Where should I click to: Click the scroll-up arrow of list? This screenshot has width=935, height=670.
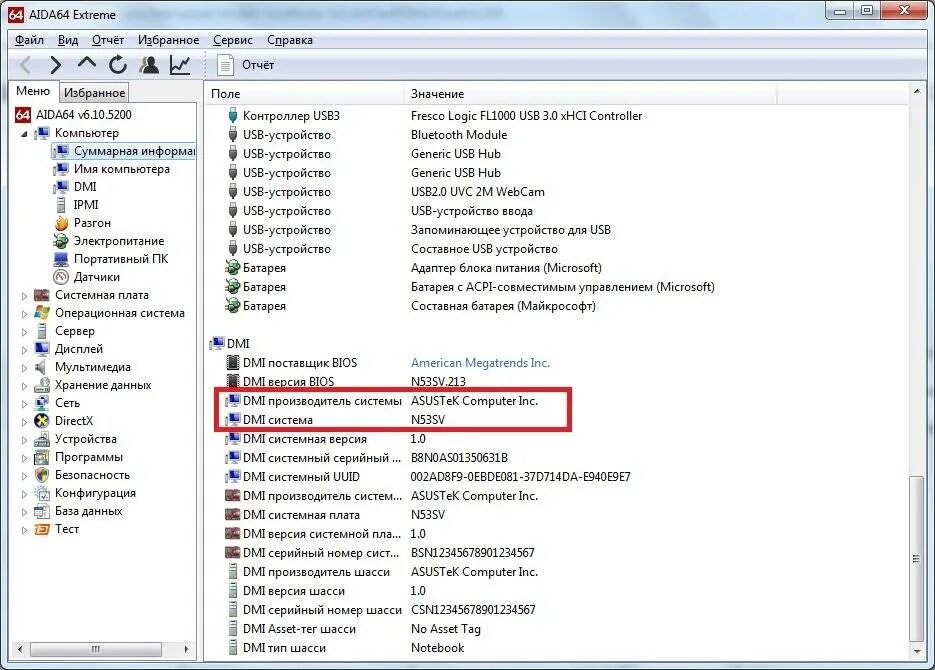917,92
